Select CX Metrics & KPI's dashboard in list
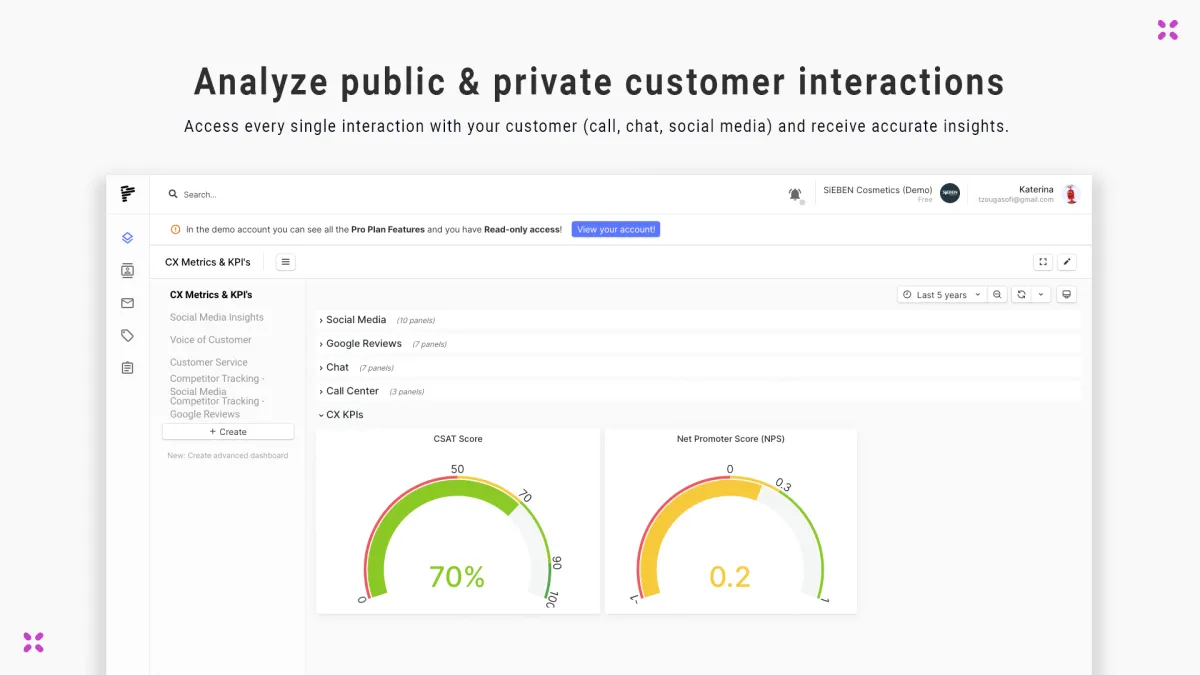Screen dimensions: 1200x675 (211, 295)
